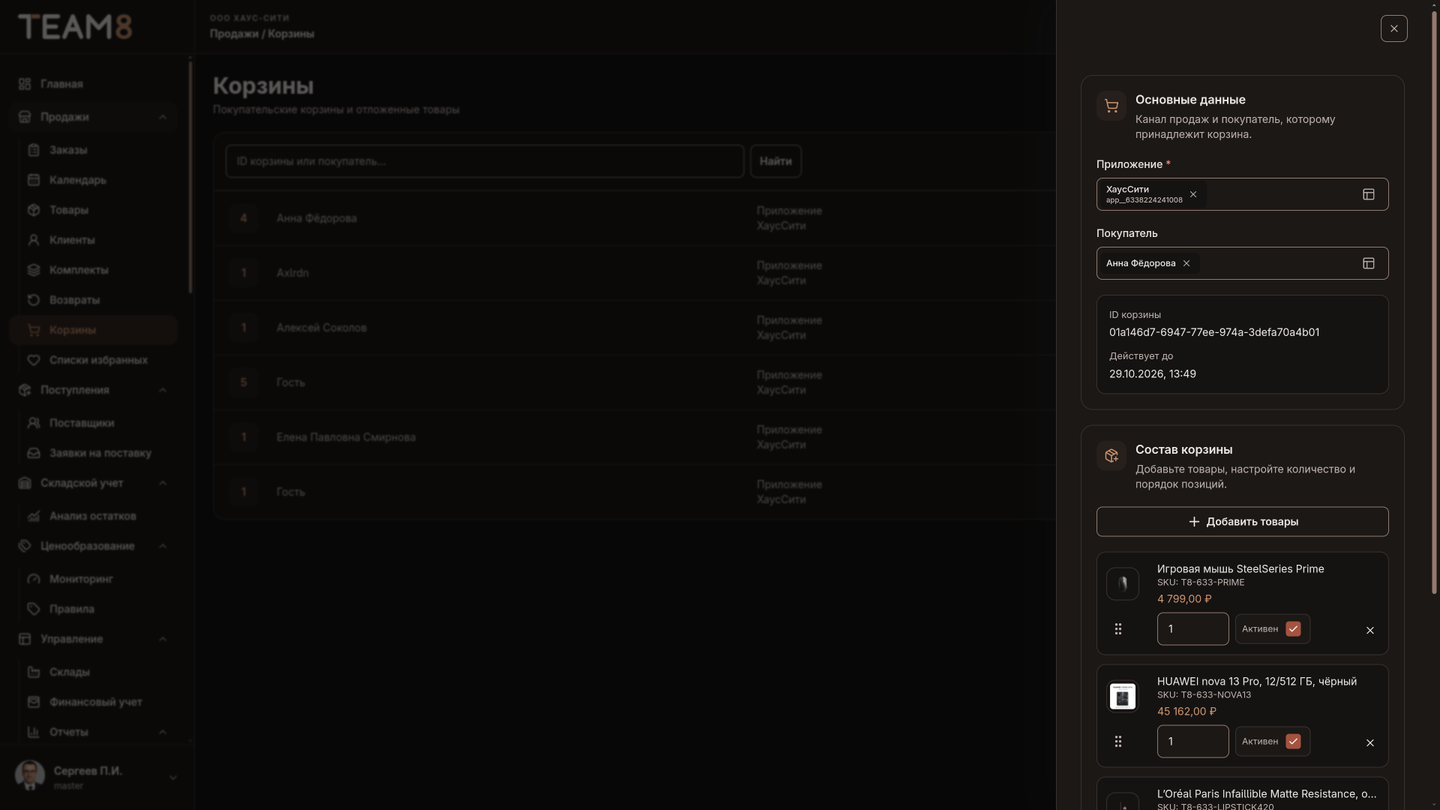Collapse the Ценообразование section
Screen dimensions: 1440x810
(162, 546)
